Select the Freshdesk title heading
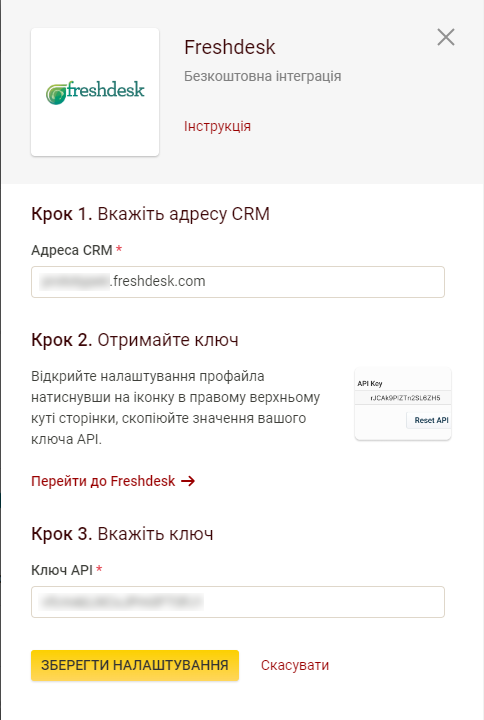Screen dimensions: 484x720 230,47
